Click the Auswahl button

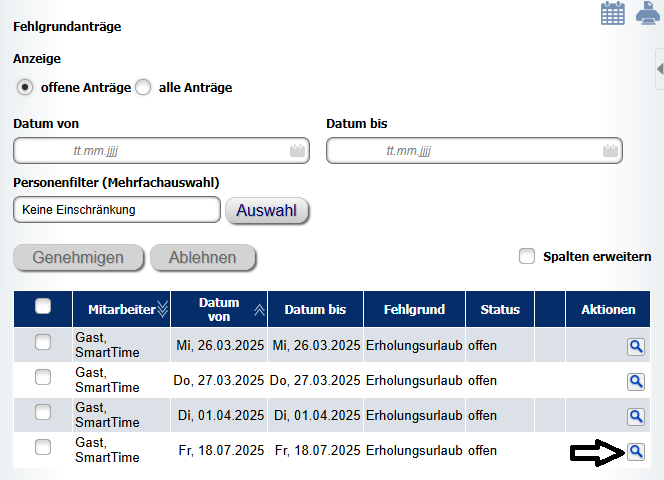[x=267, y=211]
